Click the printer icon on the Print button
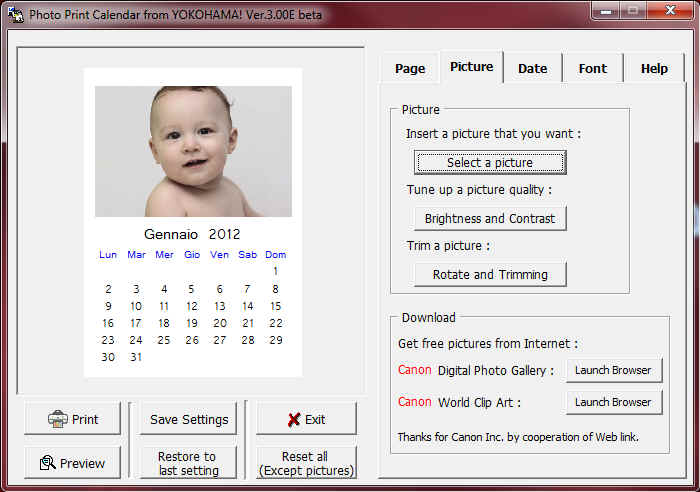The width and height of the screenshot is (700, 492). coord(58,419)
